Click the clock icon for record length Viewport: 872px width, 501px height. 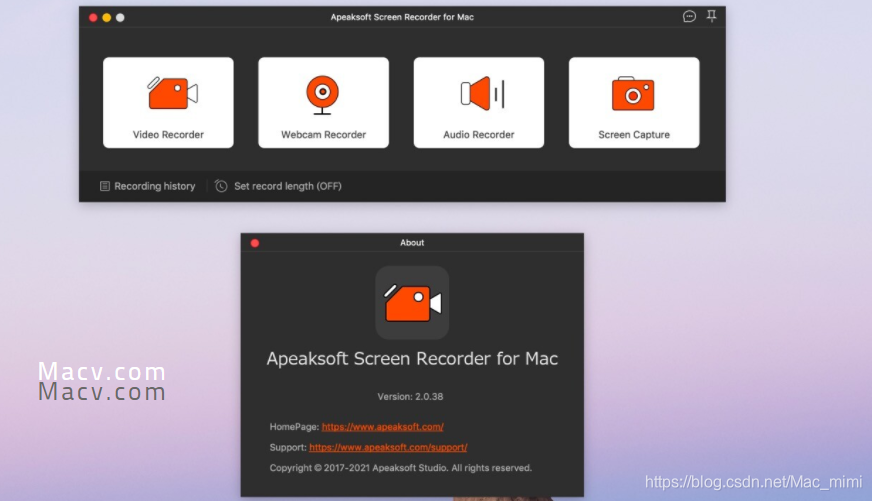pos(221,186)
